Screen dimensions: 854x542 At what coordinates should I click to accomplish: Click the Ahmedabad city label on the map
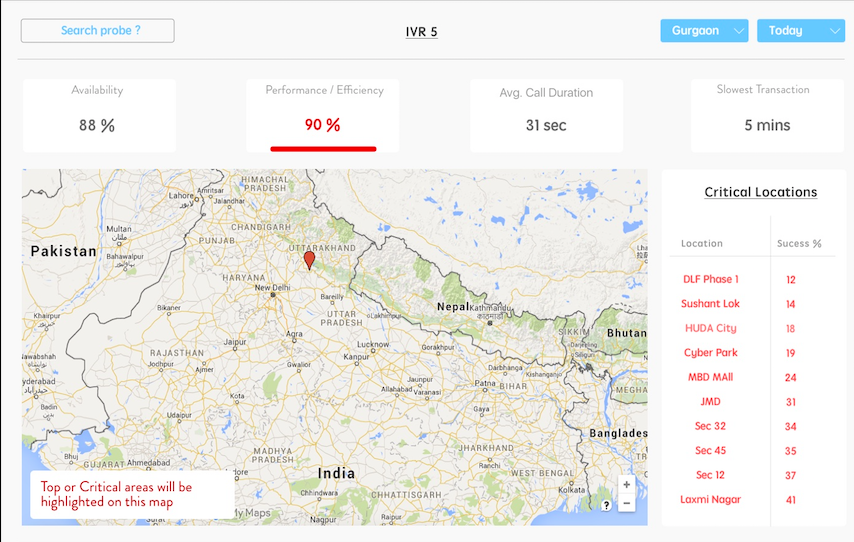pos(149,462)
